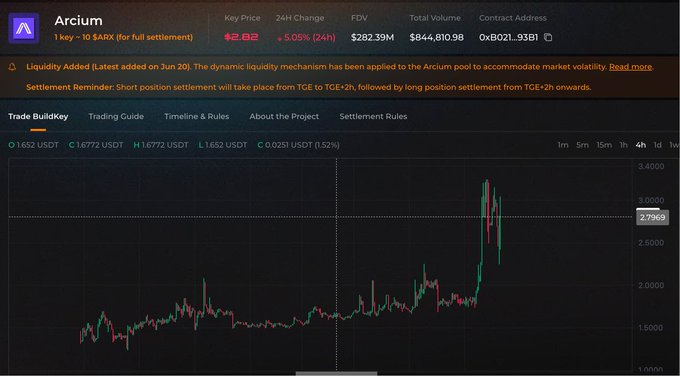Click the $844,810.98 total volume value
The width and height of the screenshot is (680, 376).
point(436,37)
